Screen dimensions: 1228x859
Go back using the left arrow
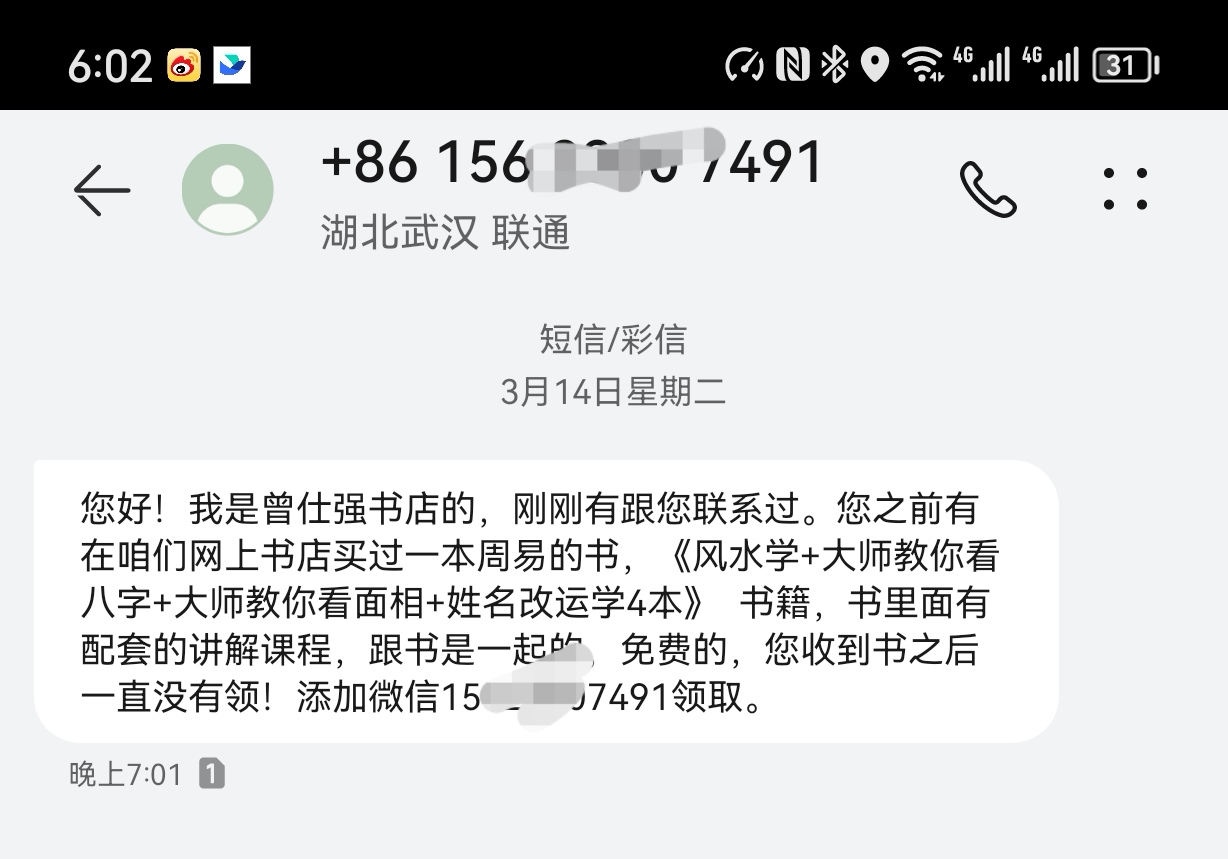102,189
